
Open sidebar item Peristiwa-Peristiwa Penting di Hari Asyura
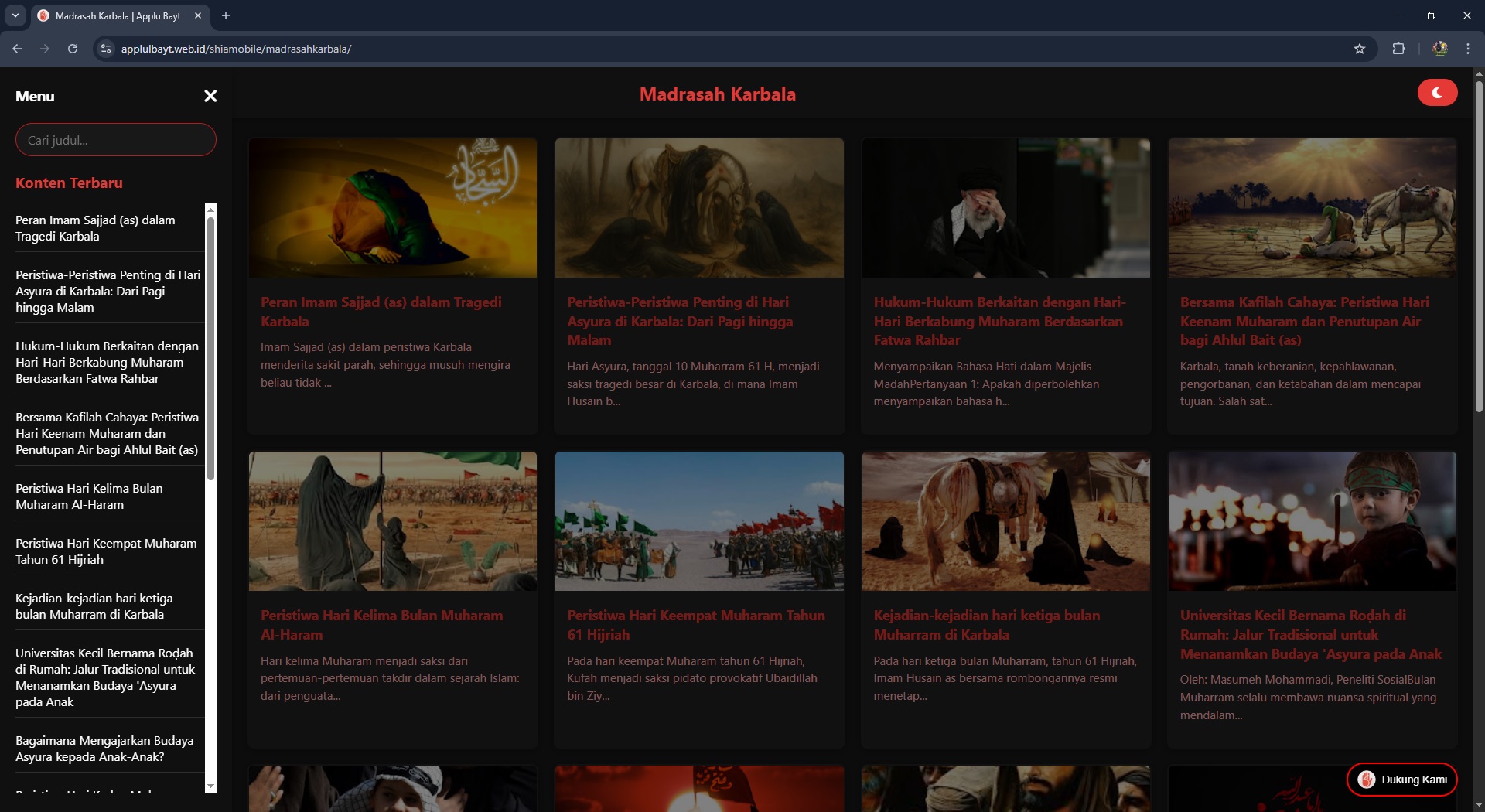tap(110, 291)
